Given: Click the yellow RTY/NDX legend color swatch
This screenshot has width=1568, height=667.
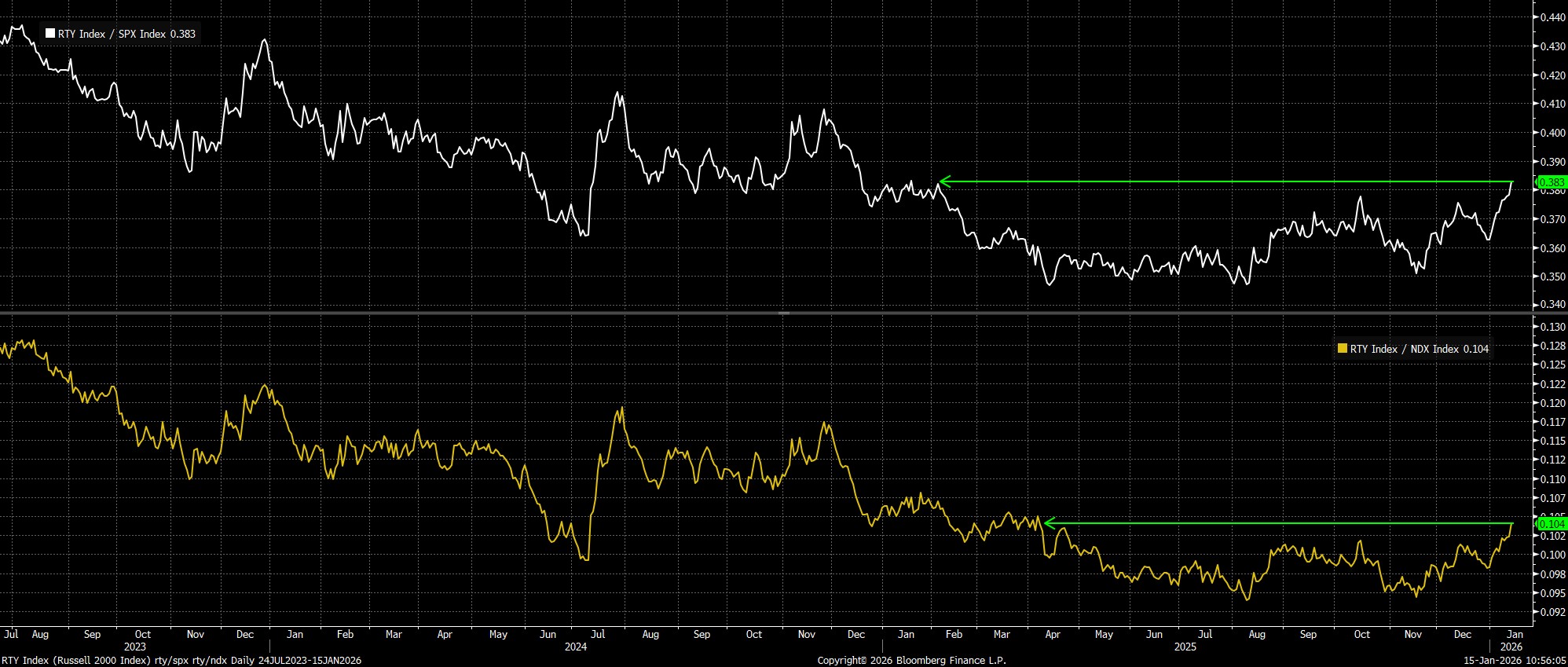Looking at the screenshot, I should [x=1343, y=349].
